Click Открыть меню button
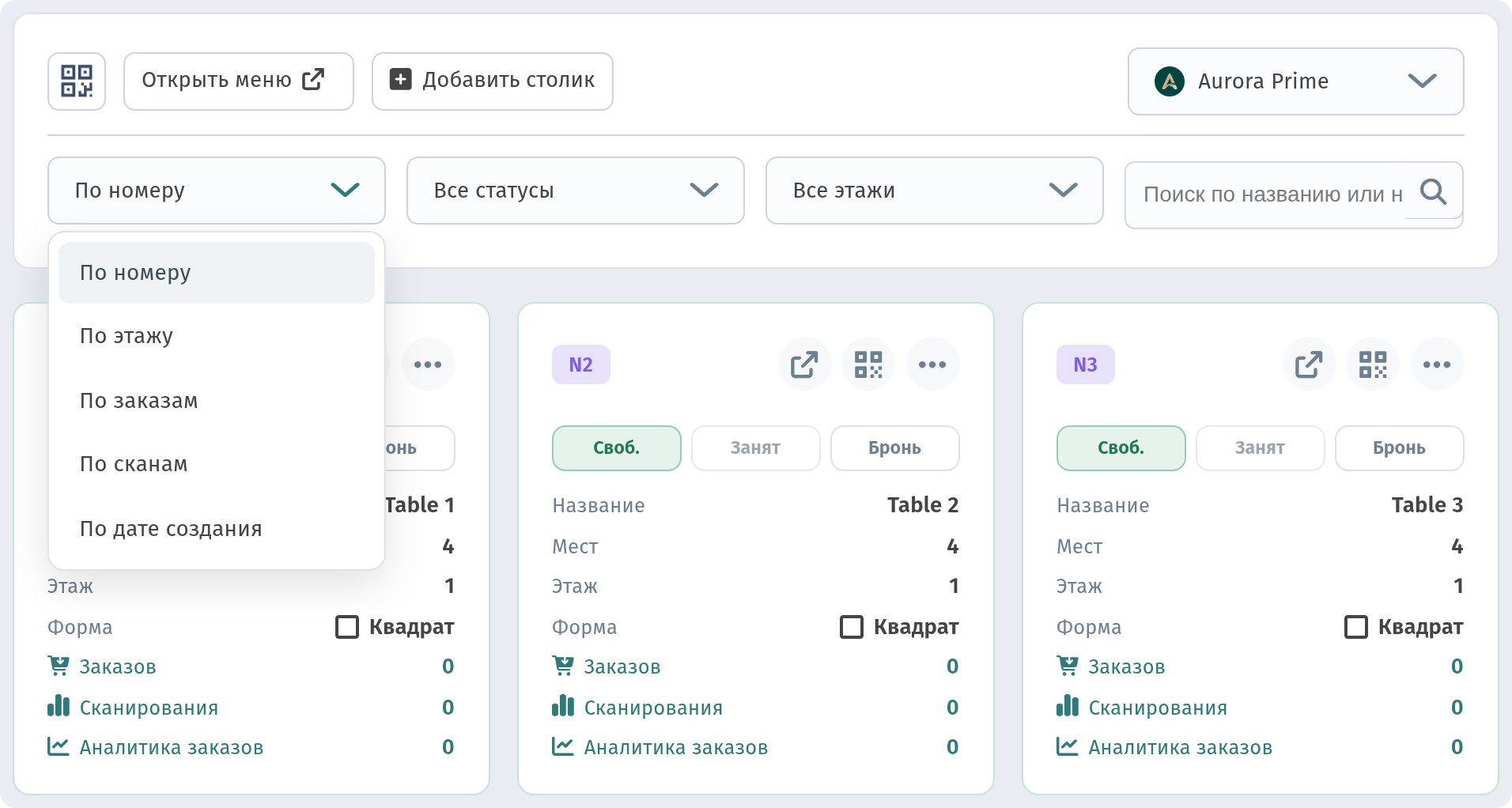 239,81
